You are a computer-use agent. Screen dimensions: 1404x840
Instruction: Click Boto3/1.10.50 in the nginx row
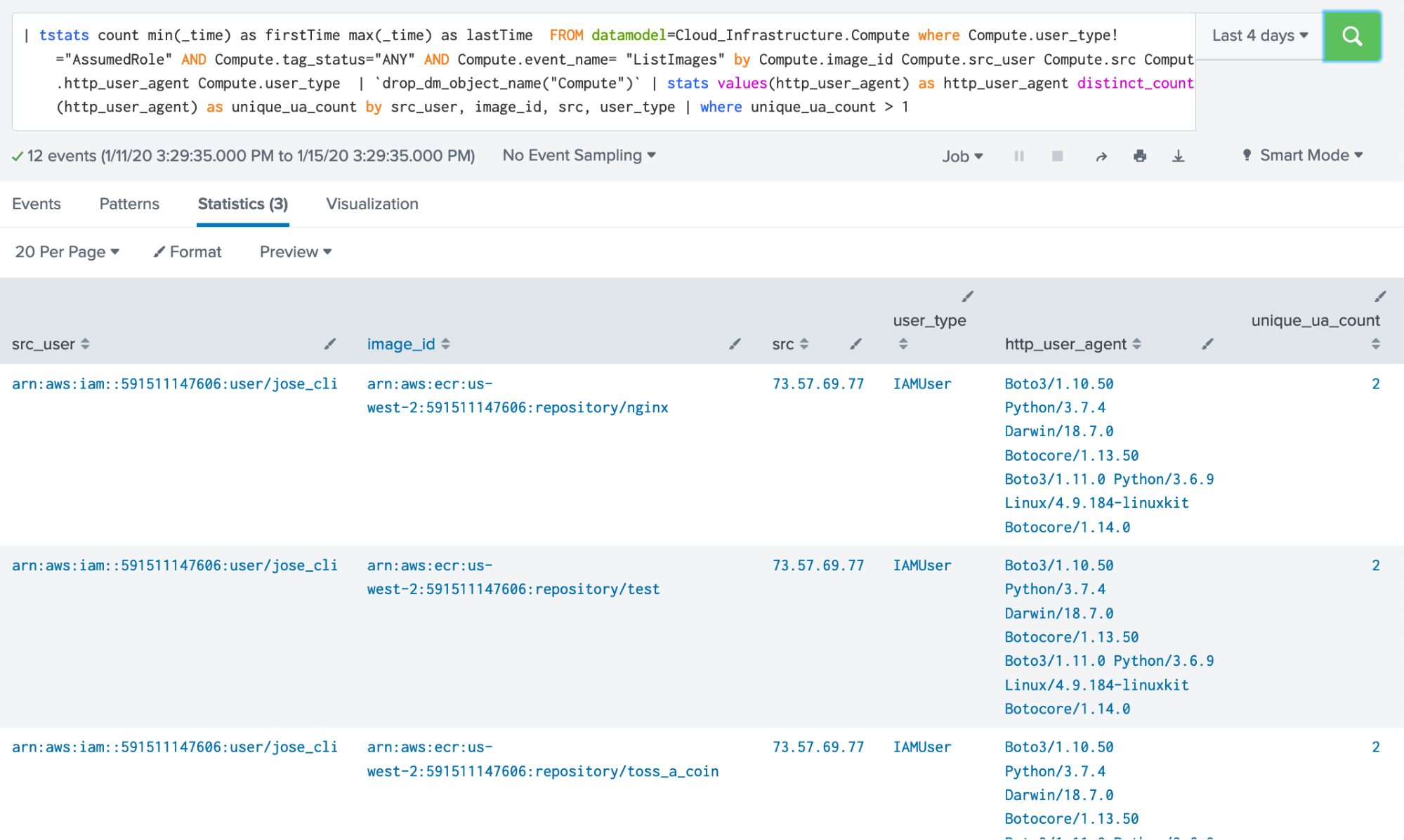[x=1059, y=383]
